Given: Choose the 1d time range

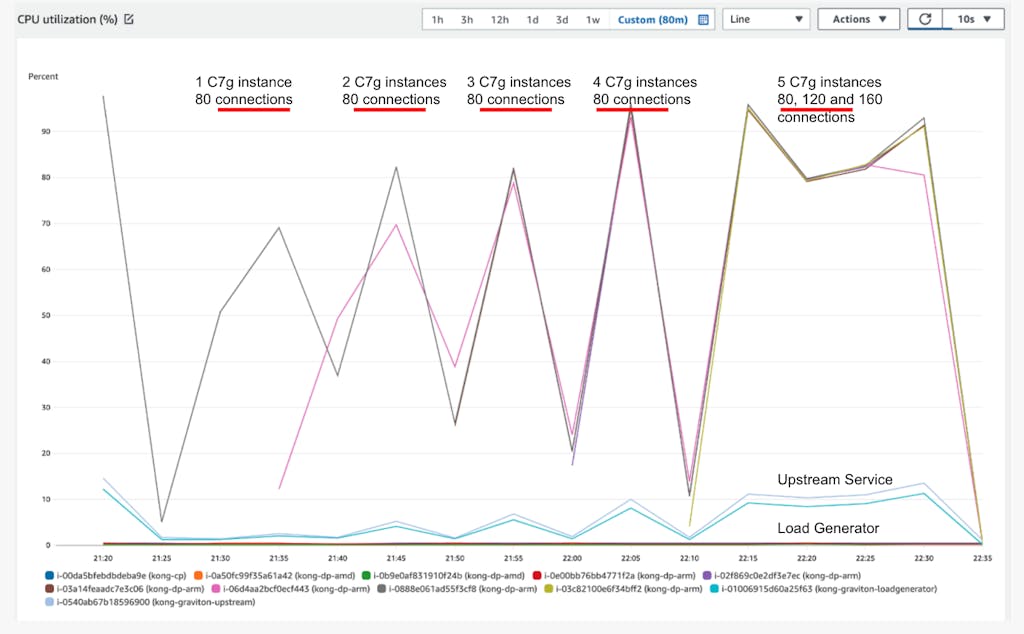Looking at the screenshot, I should (x=532, y=19).
